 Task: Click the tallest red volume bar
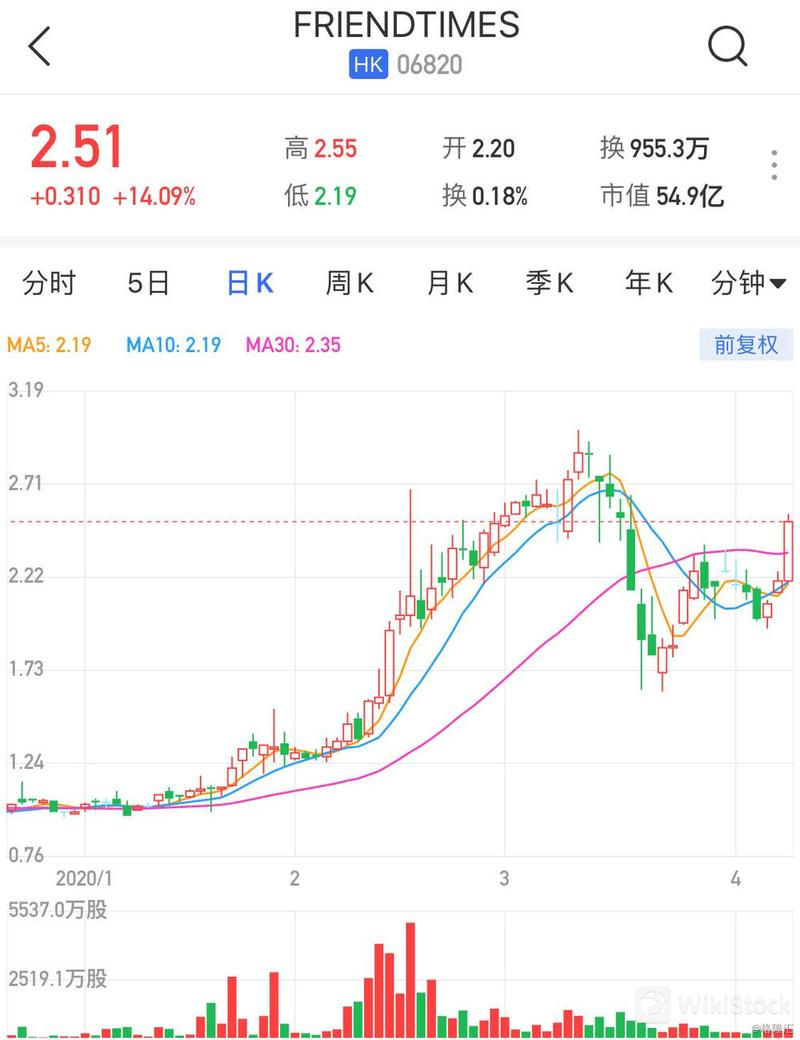(x=410, y=980)
